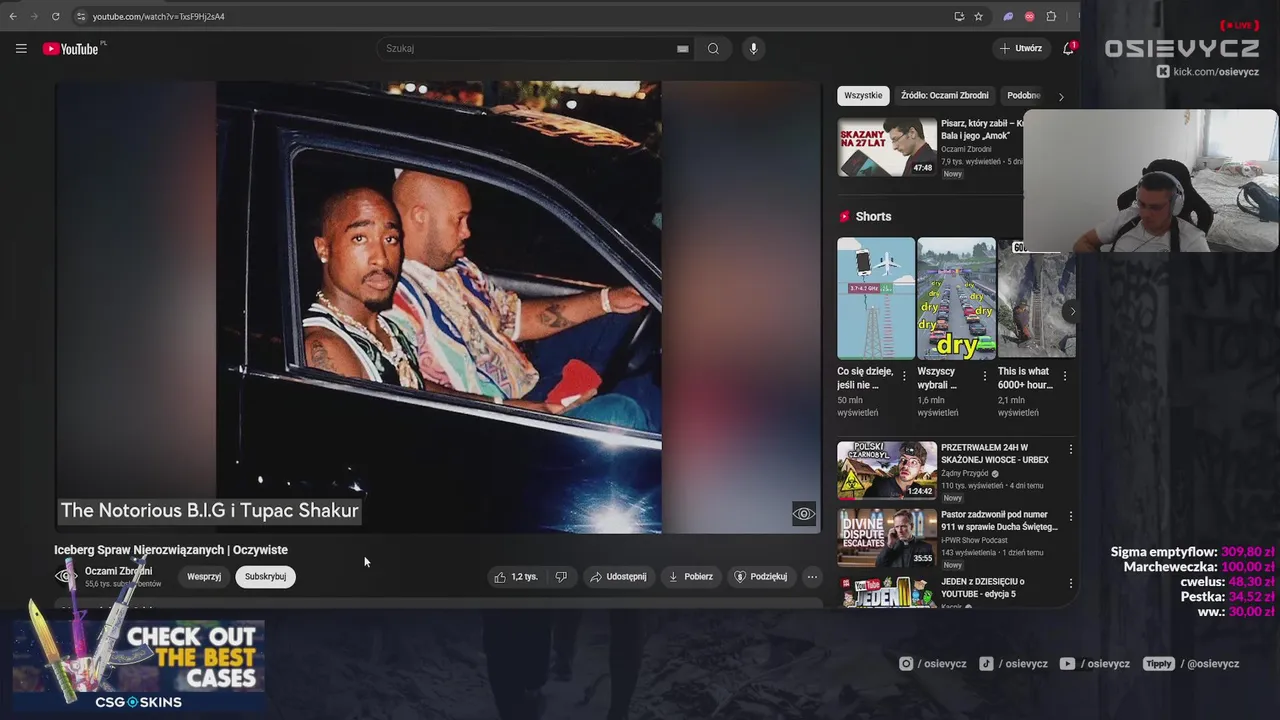The width and height of the screenshot is (1280, 720).
Task: Click the browser address bar URL
Action: (158, 16)
